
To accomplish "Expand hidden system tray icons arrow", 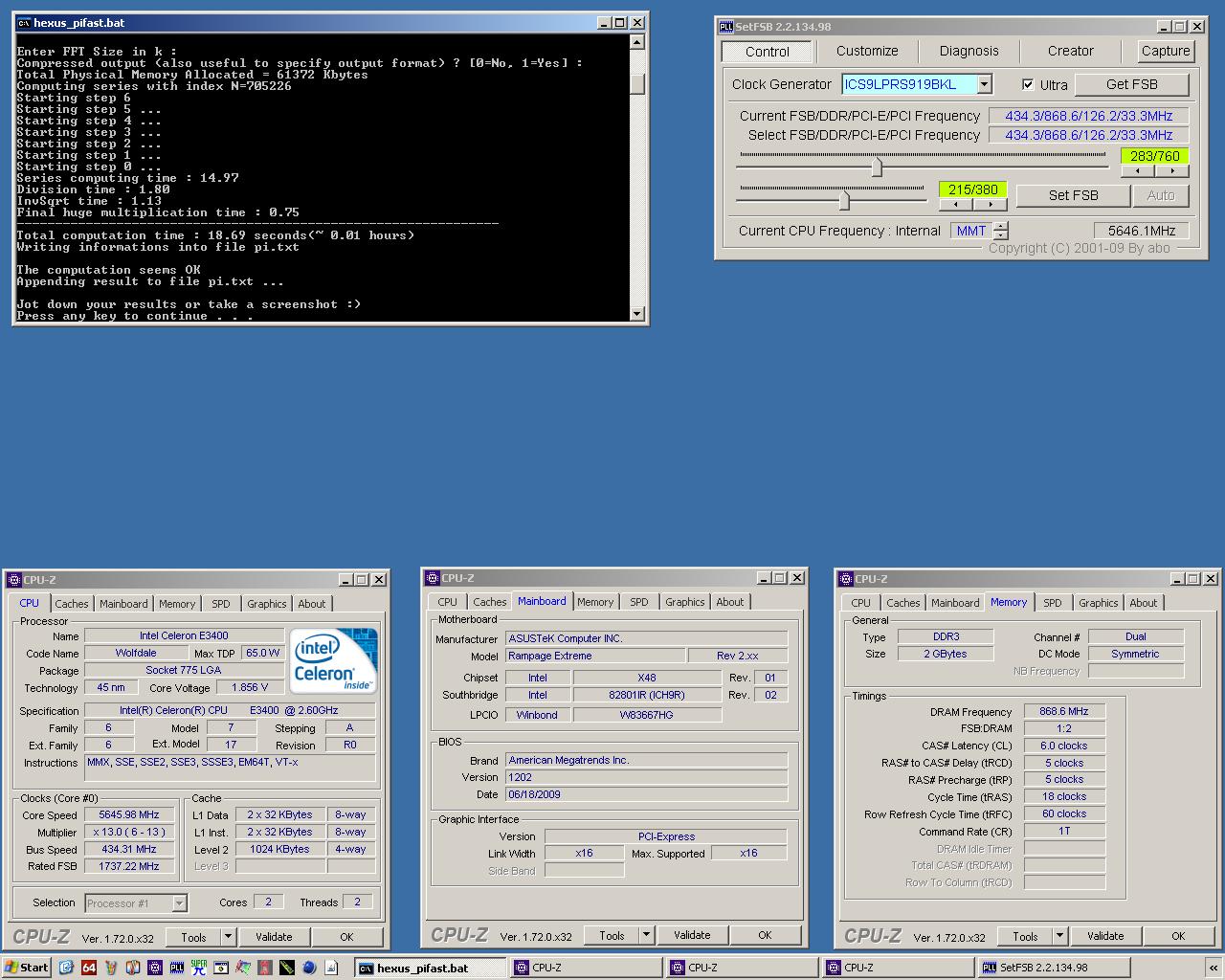I will [x=1214, y=968].
